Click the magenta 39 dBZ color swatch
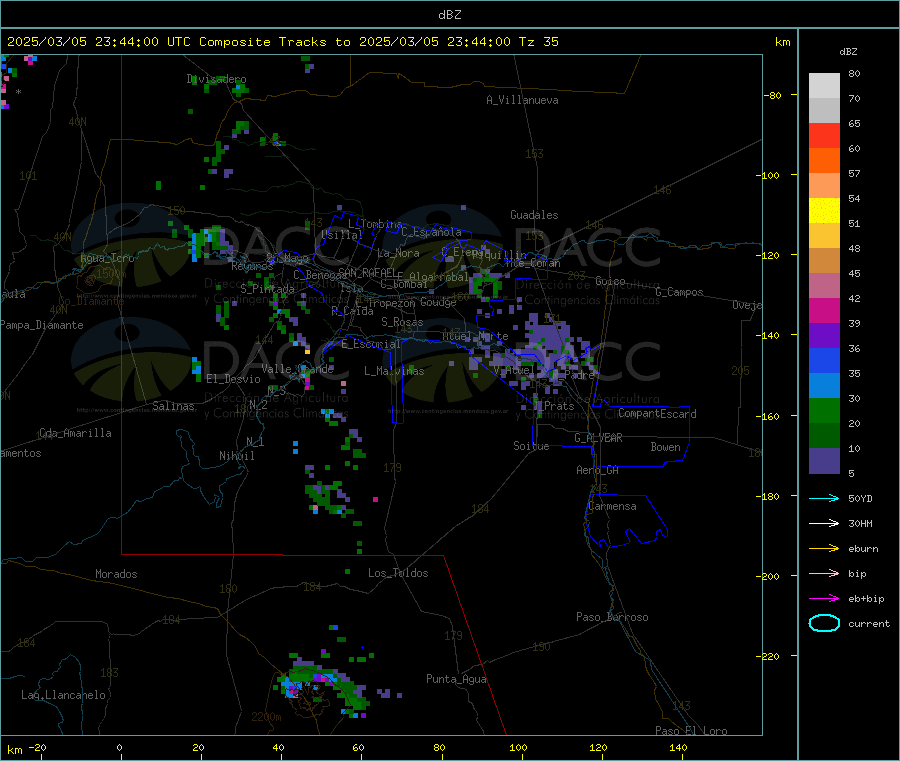Viewport: 900px width, 761px height. (x=824, y=310)
